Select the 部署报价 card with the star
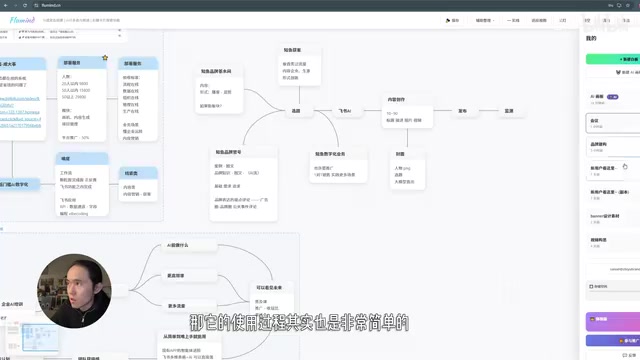 click(82, 99)
